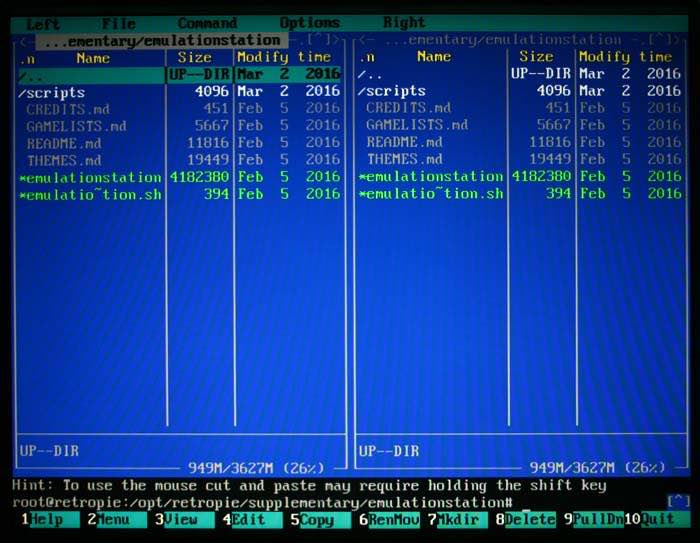This screenshot has width=700, height=543.
Task: Select GAMELISTS.md in left panel
Action: [179, 126]
